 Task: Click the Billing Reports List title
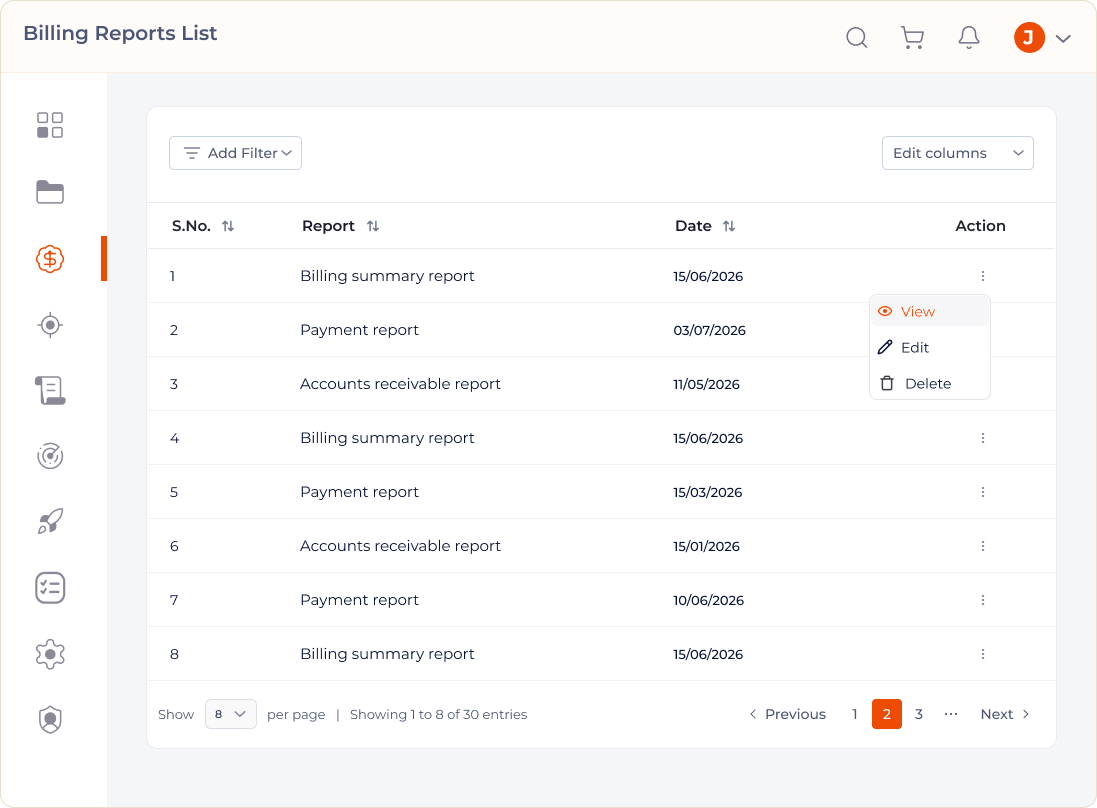point(120,34)
